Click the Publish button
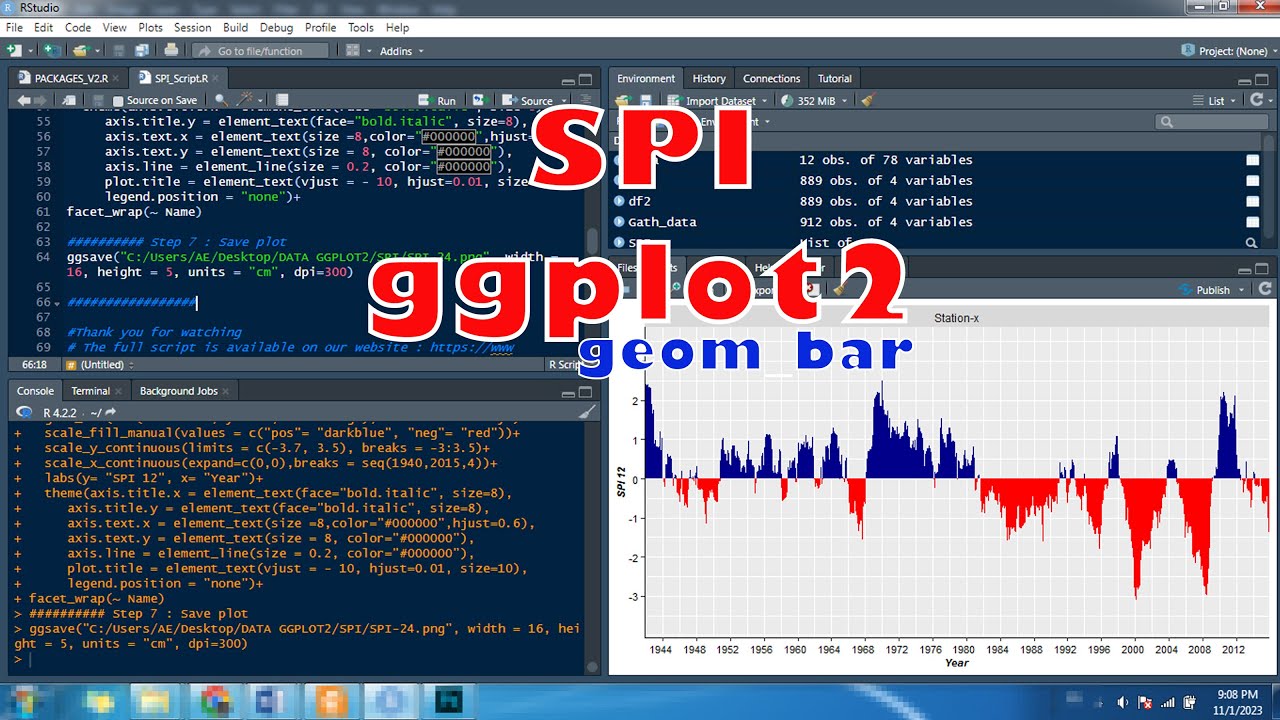1280x720 pixels. tap(1206, 290)
